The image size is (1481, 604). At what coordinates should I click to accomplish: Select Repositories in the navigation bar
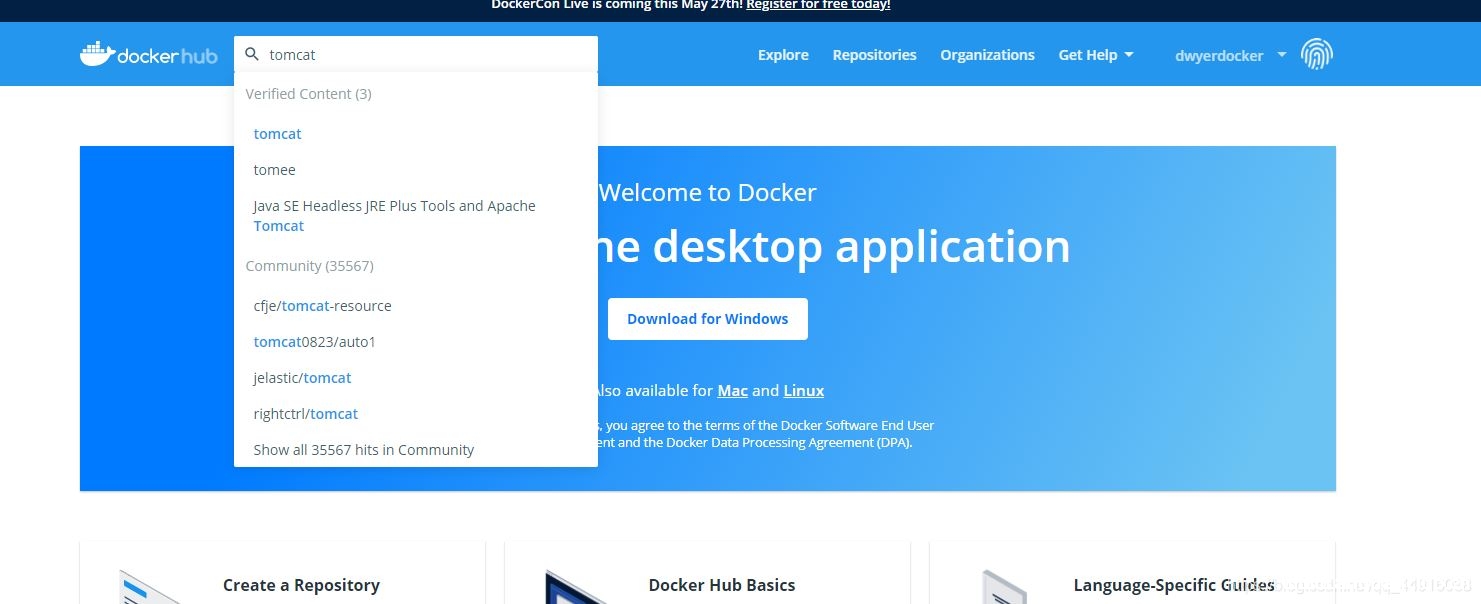(x=874, y=55)
